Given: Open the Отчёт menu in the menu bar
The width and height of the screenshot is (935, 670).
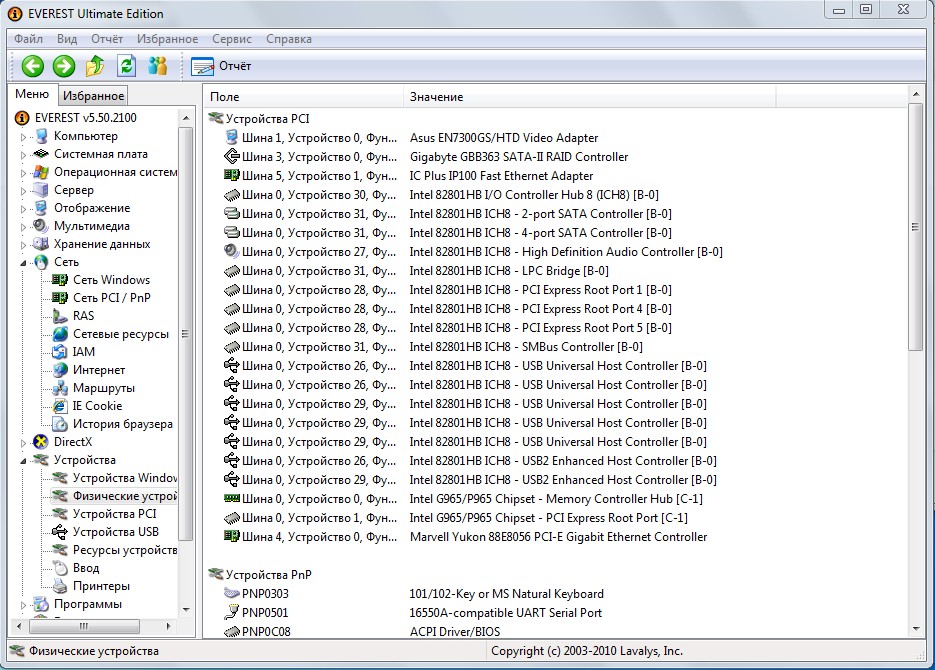Looking at the screenshot, I should click(x=107, y=39).
